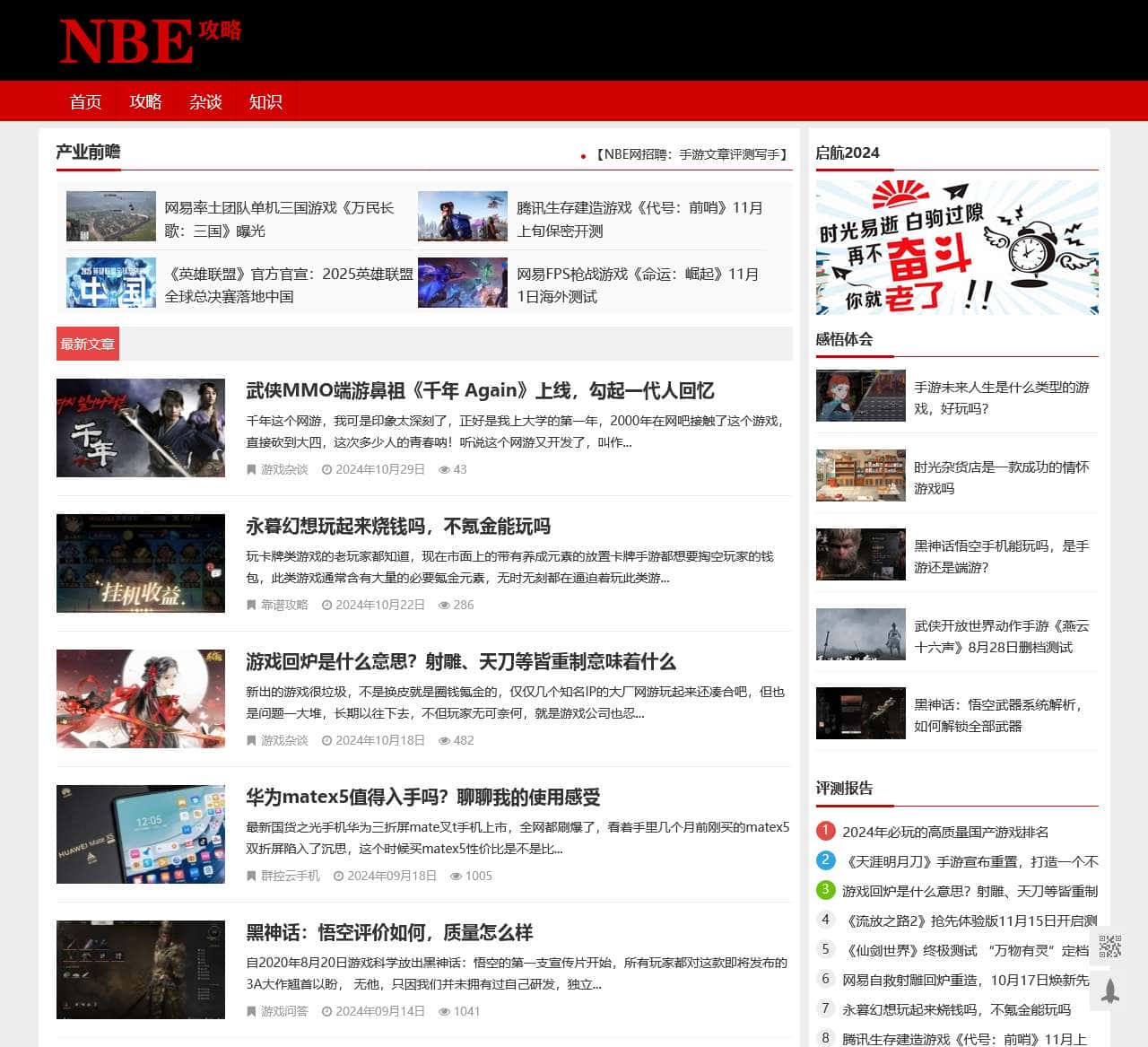Viewport: 1148px width, 1047px height.
Task: Open article 华为matex5值得入手吗
Action: [423, 797]
